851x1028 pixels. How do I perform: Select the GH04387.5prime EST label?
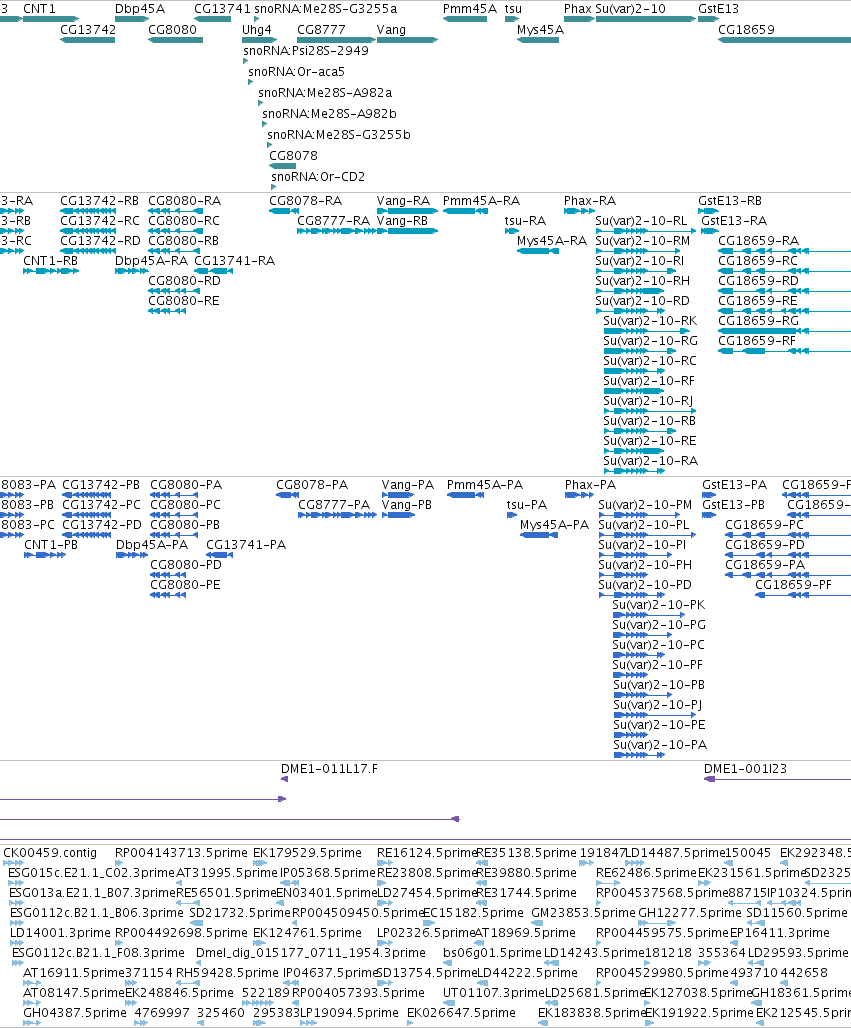pyautogui.click(x=75, y=1012)
